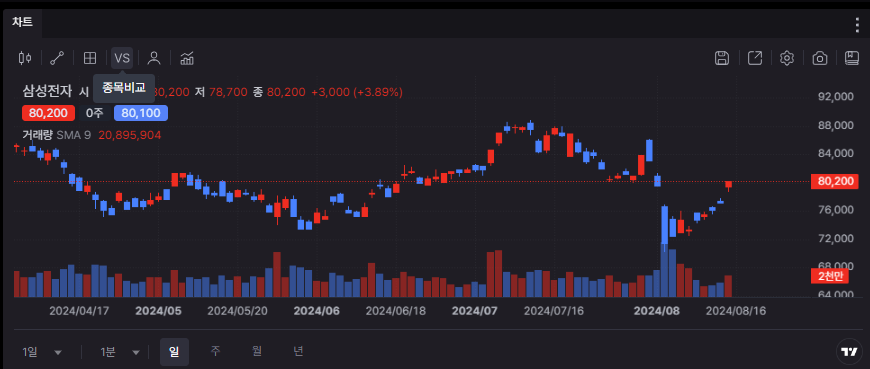This screenshot has width=870, height=369.
Task: Select the 일 daily timeframe
Action: coord(174,352)
